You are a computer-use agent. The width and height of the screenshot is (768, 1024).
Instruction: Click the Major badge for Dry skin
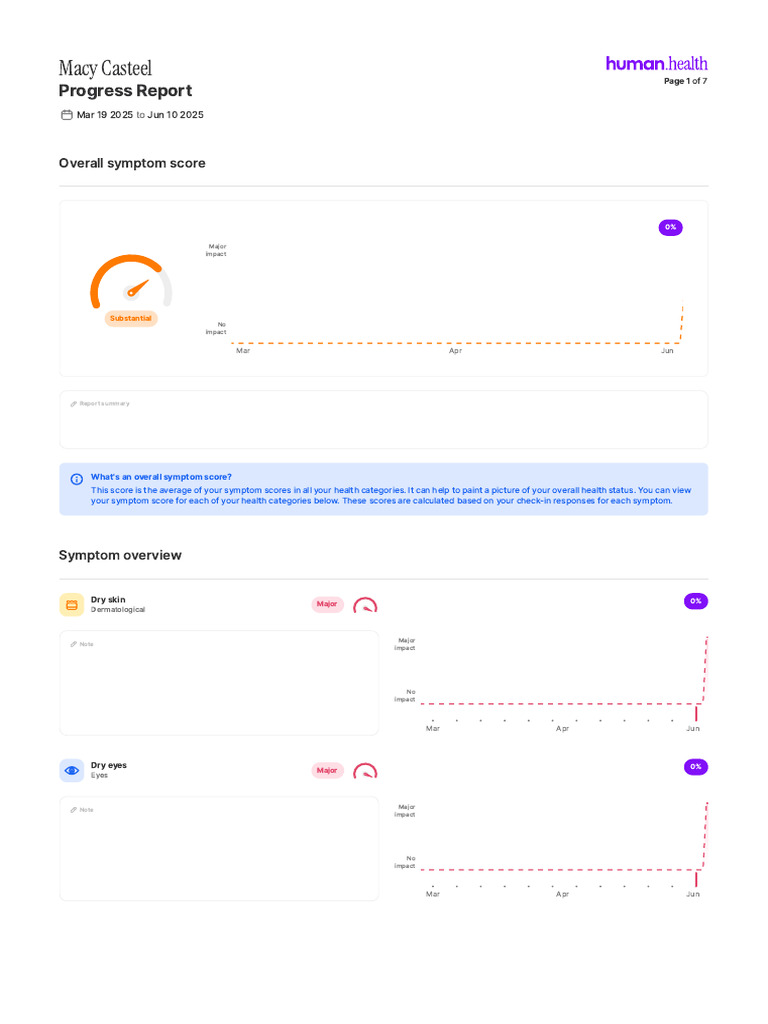tap(327, 604)
